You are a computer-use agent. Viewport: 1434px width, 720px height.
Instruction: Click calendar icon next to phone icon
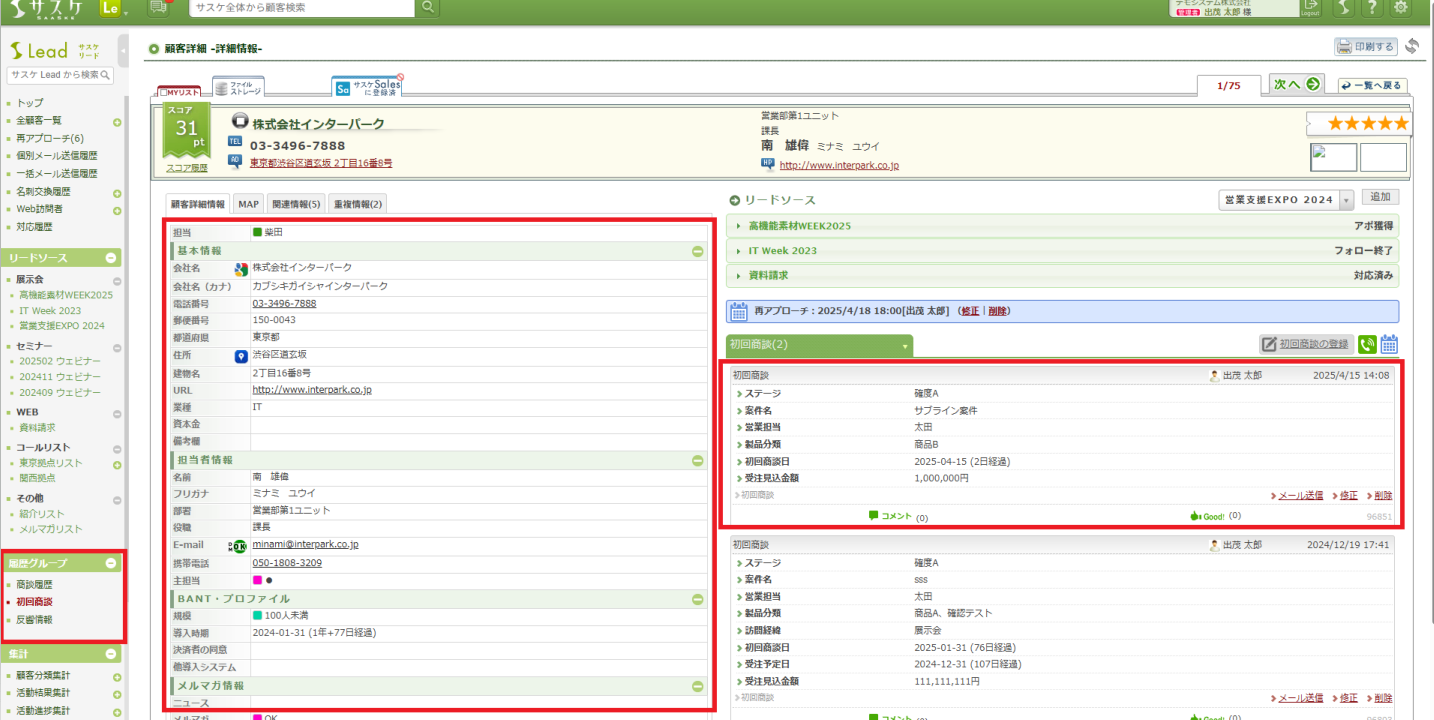[1389, 344]
